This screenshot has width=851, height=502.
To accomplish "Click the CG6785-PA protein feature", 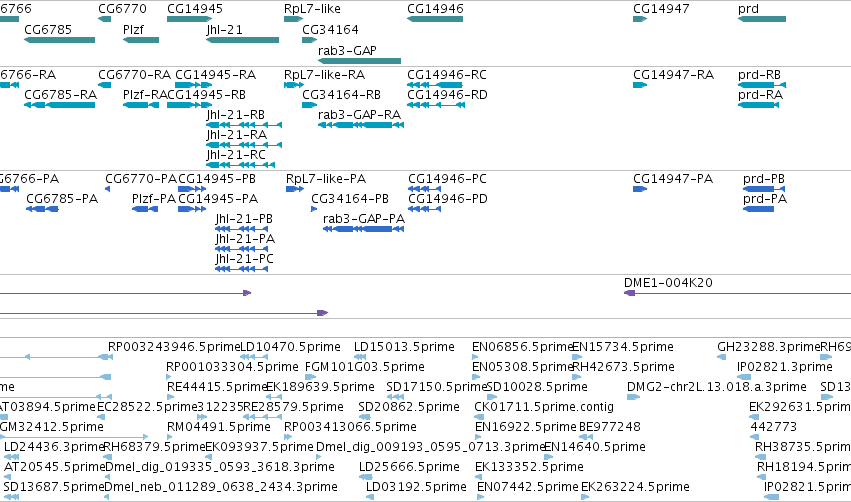I will click(x=42, y=209).
